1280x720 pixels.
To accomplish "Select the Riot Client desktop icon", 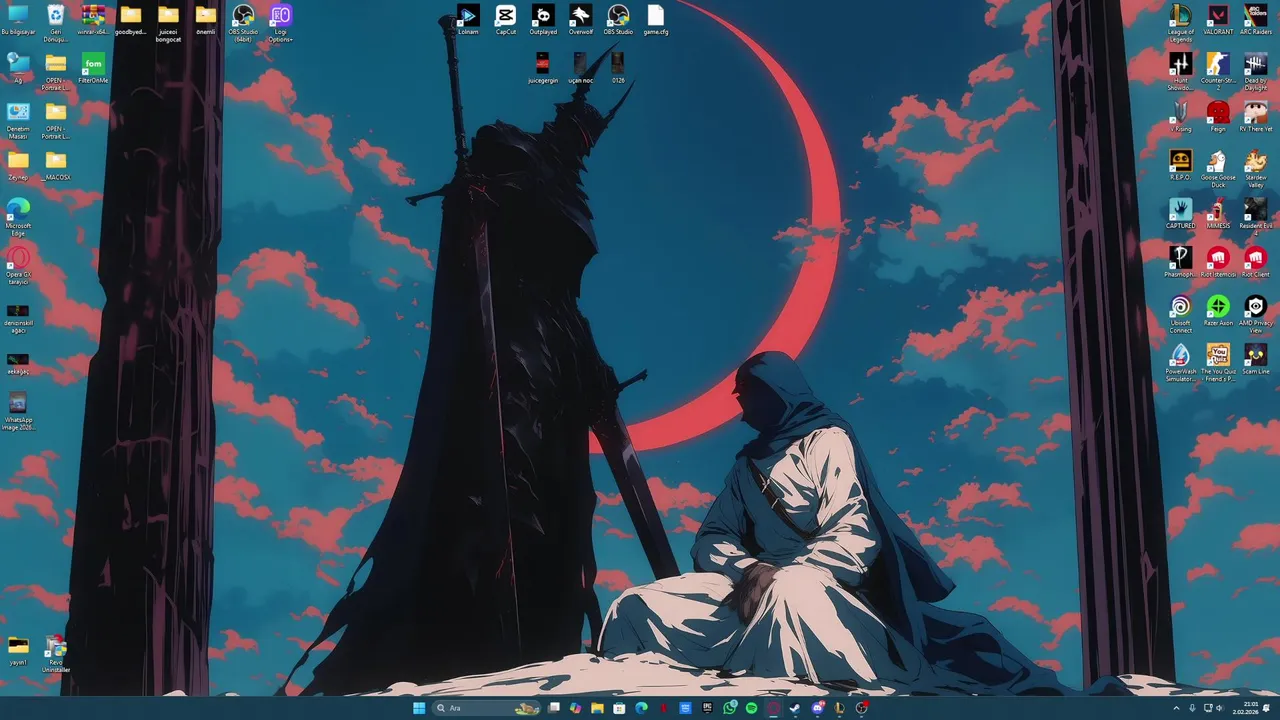I will point(1256,262).
